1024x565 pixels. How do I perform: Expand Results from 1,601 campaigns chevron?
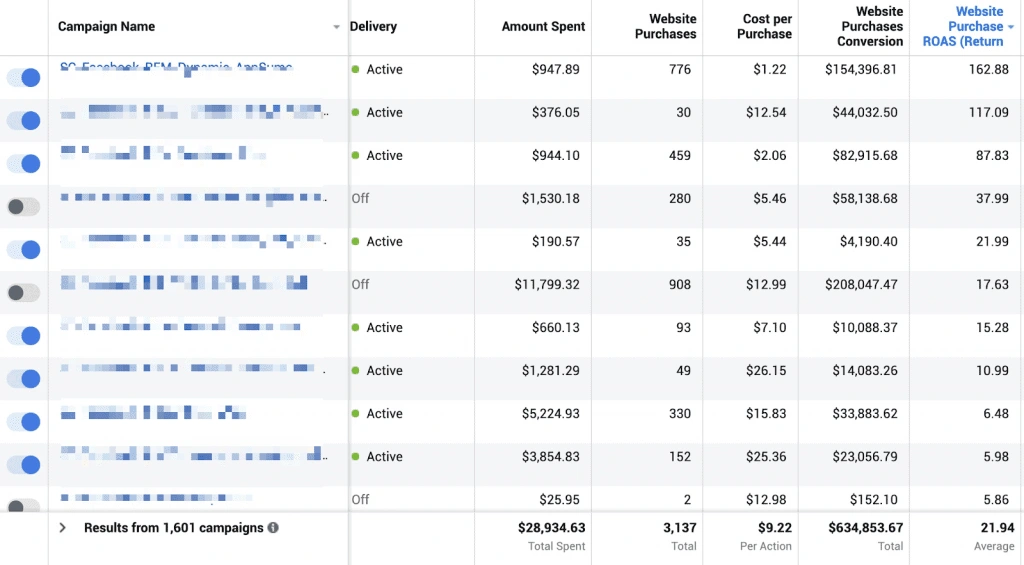(x=63, y=528)
